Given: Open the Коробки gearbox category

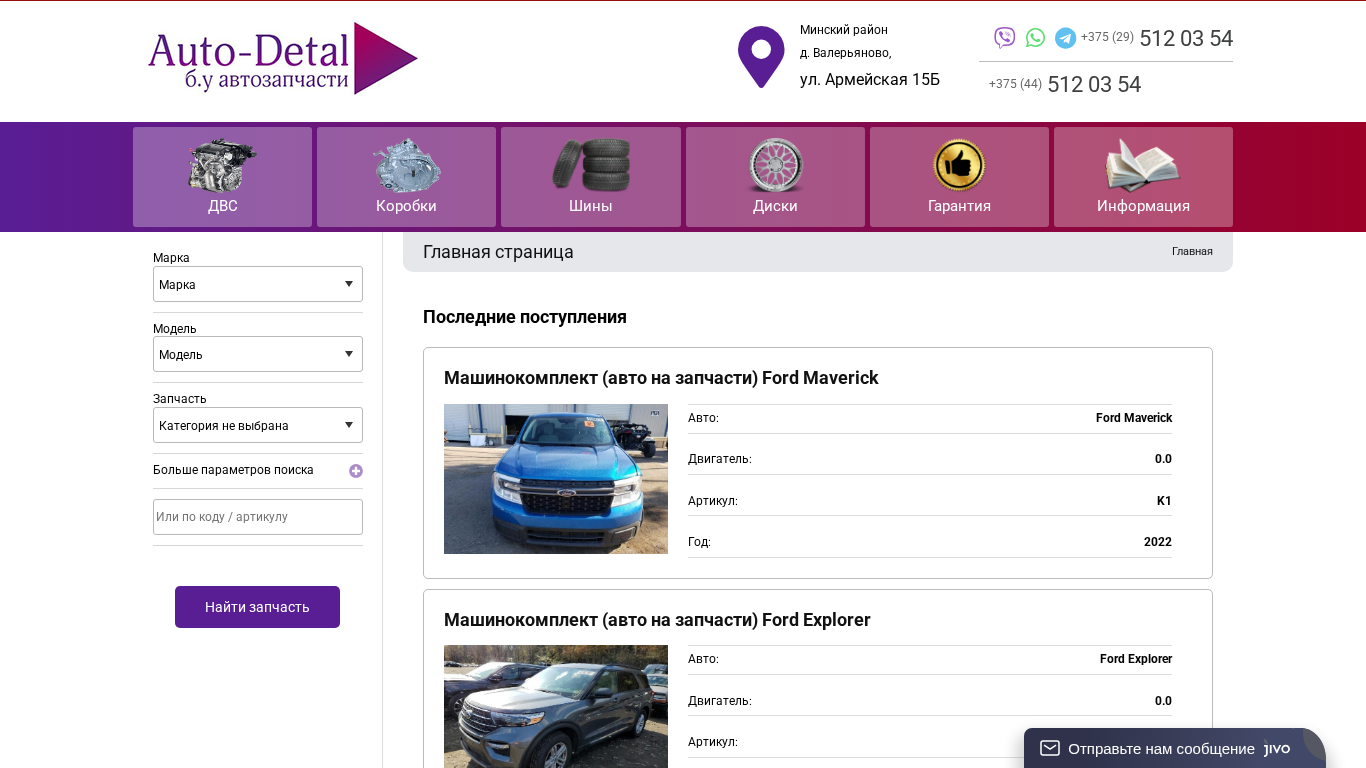Looking at the screenshot, I should tap(406, 177).
